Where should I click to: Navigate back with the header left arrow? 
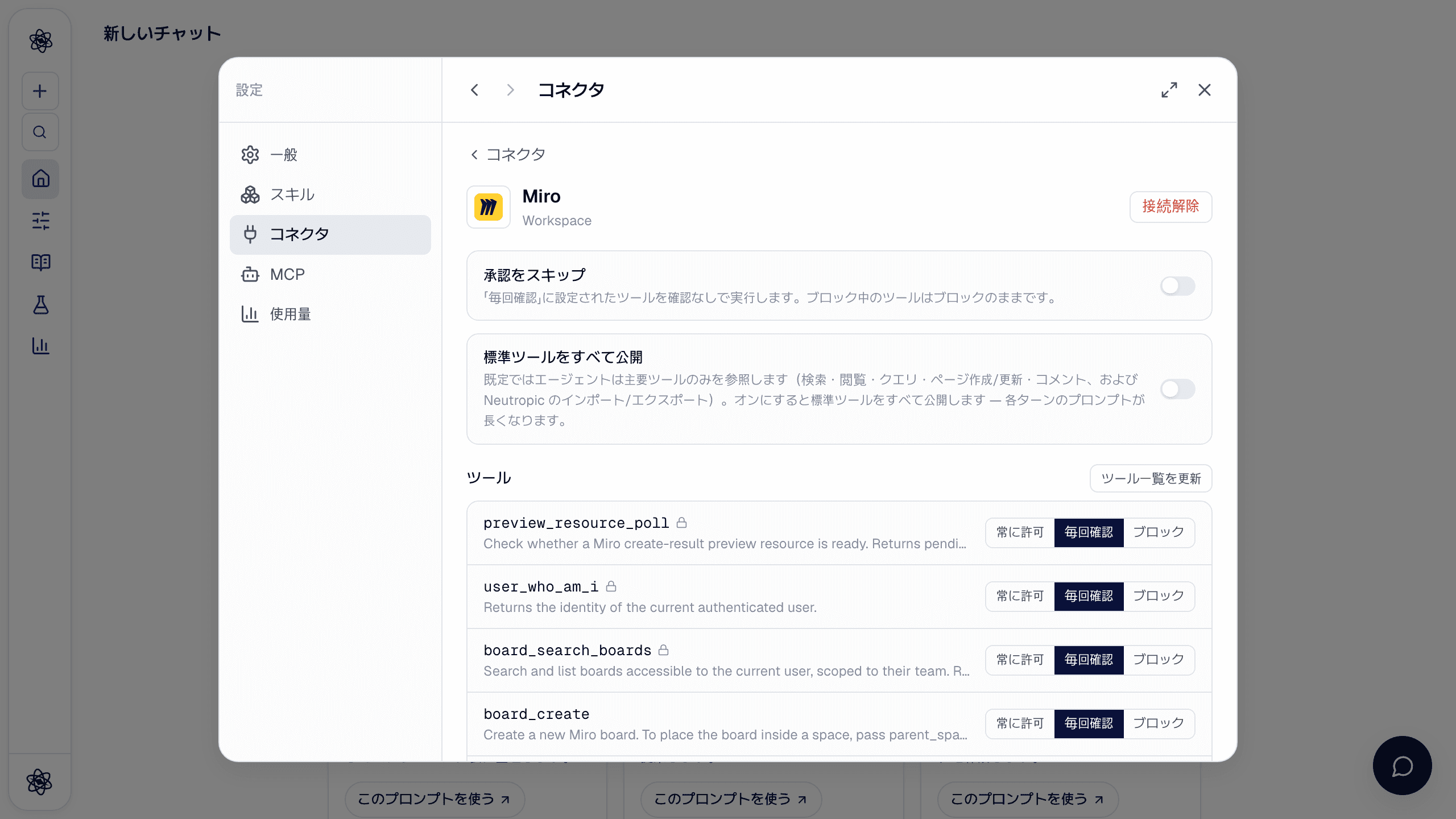pyautogui.click(x=475, y=90)
